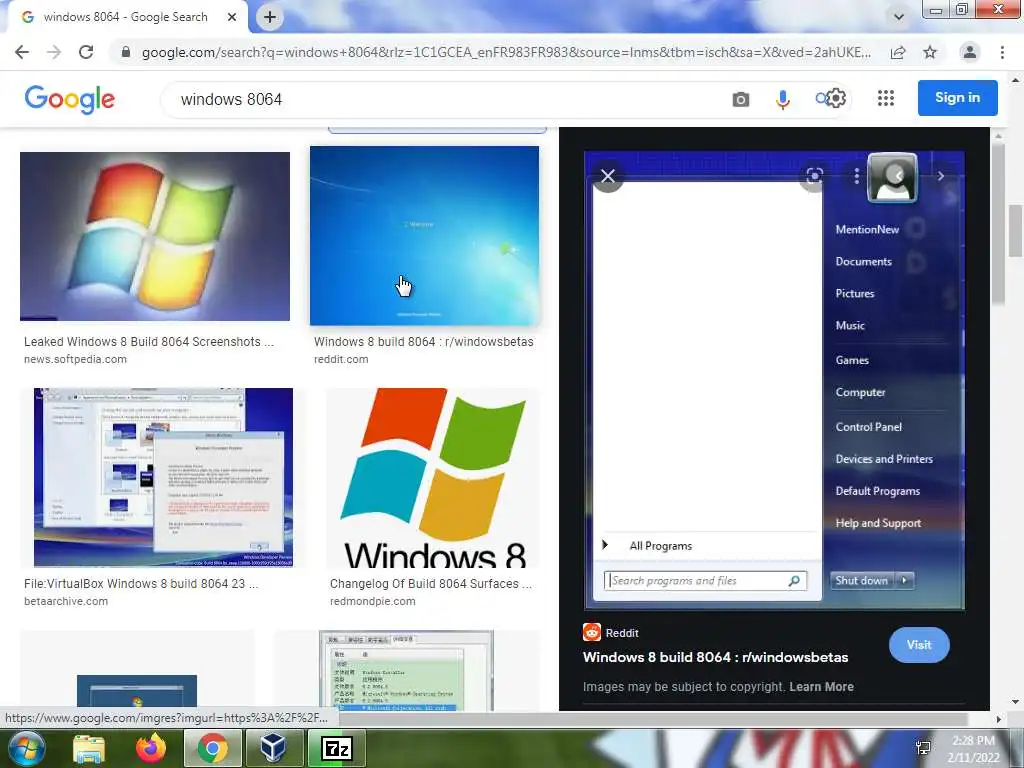Click the browser forward arrow
The width and height of the screenshot is (1024, 768).
(54, 52)
